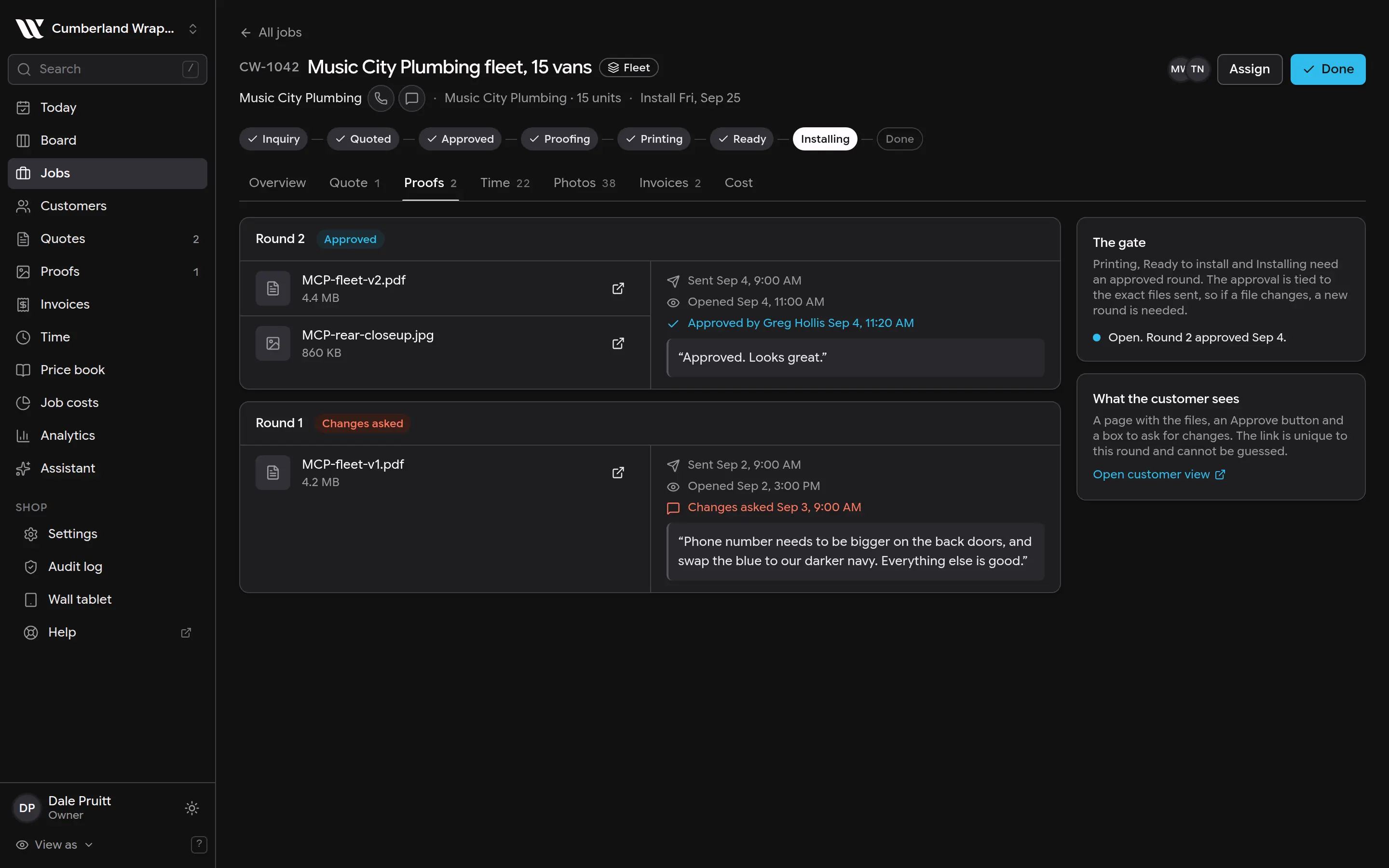This screenshot has height=868, width=1389.
Task: Click the MV assignee avatar
Action: pos(1177,69)
